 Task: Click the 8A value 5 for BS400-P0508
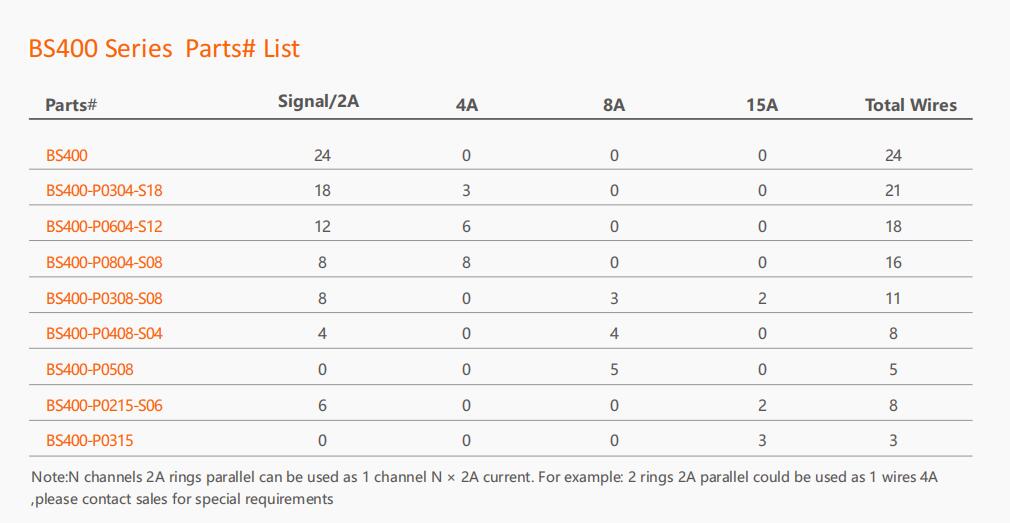tap(614, 370)
